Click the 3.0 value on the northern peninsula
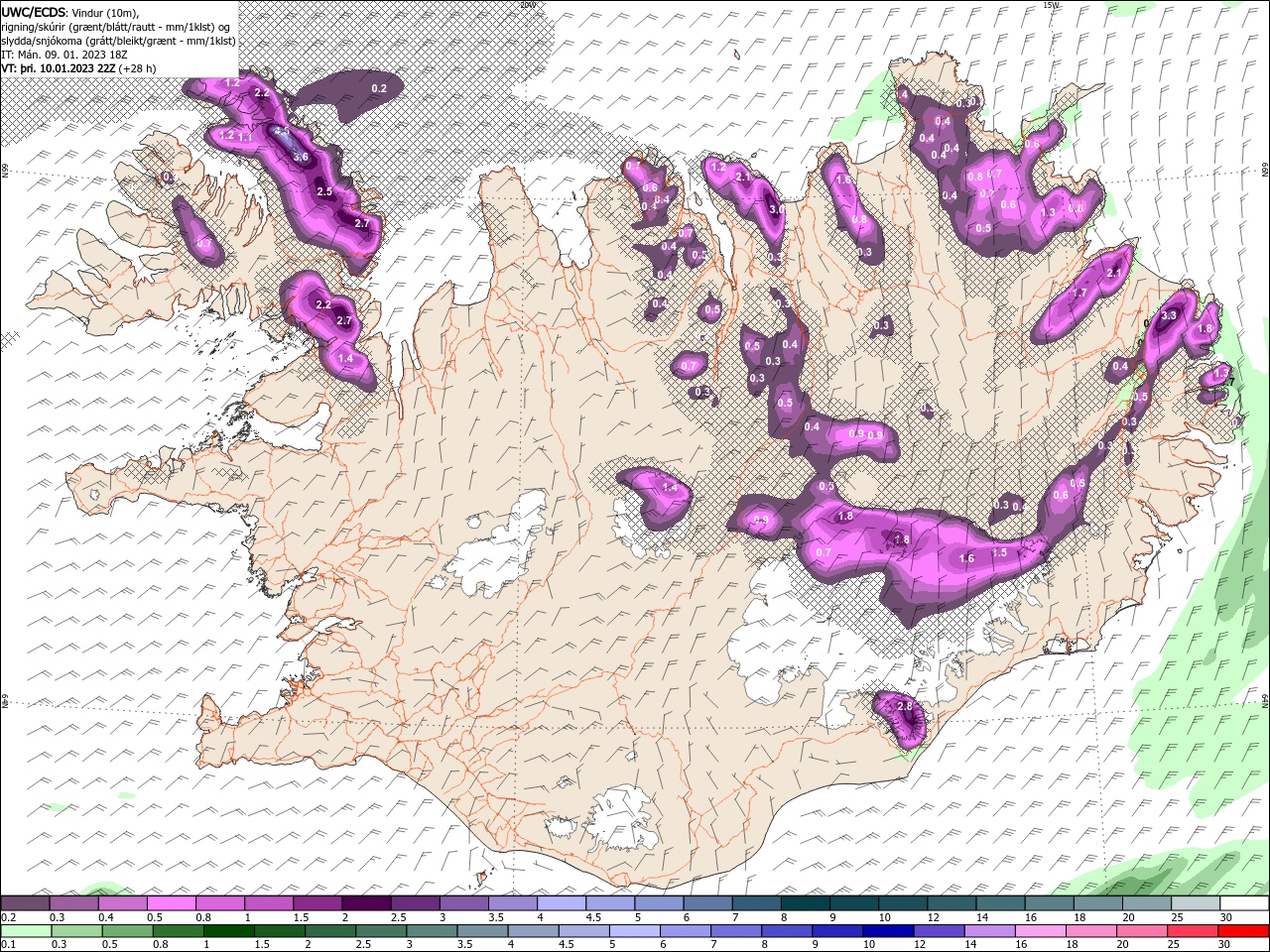The width and height of the screenshot is (1270, 952). (x=776, y=209)
